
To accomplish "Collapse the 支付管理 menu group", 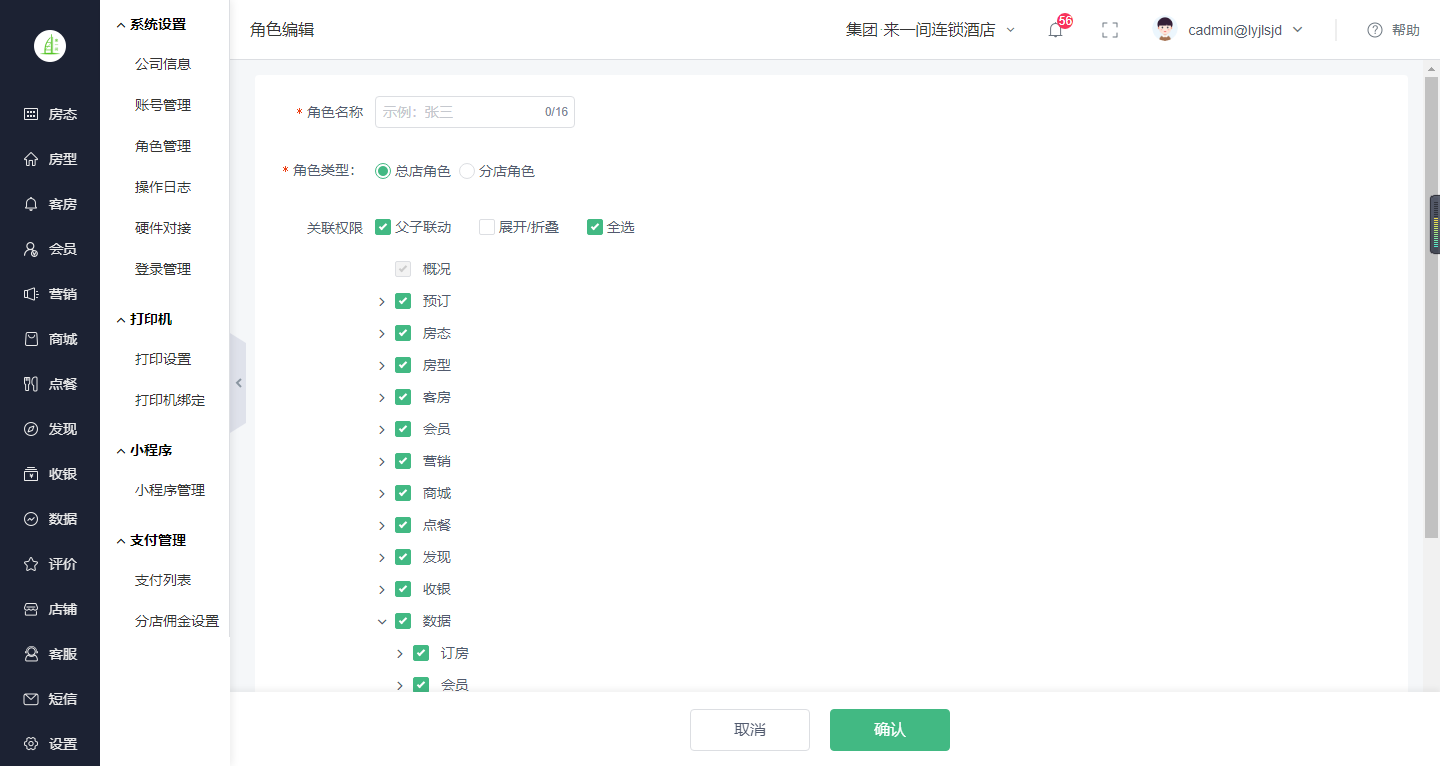I will click(151, 540).
